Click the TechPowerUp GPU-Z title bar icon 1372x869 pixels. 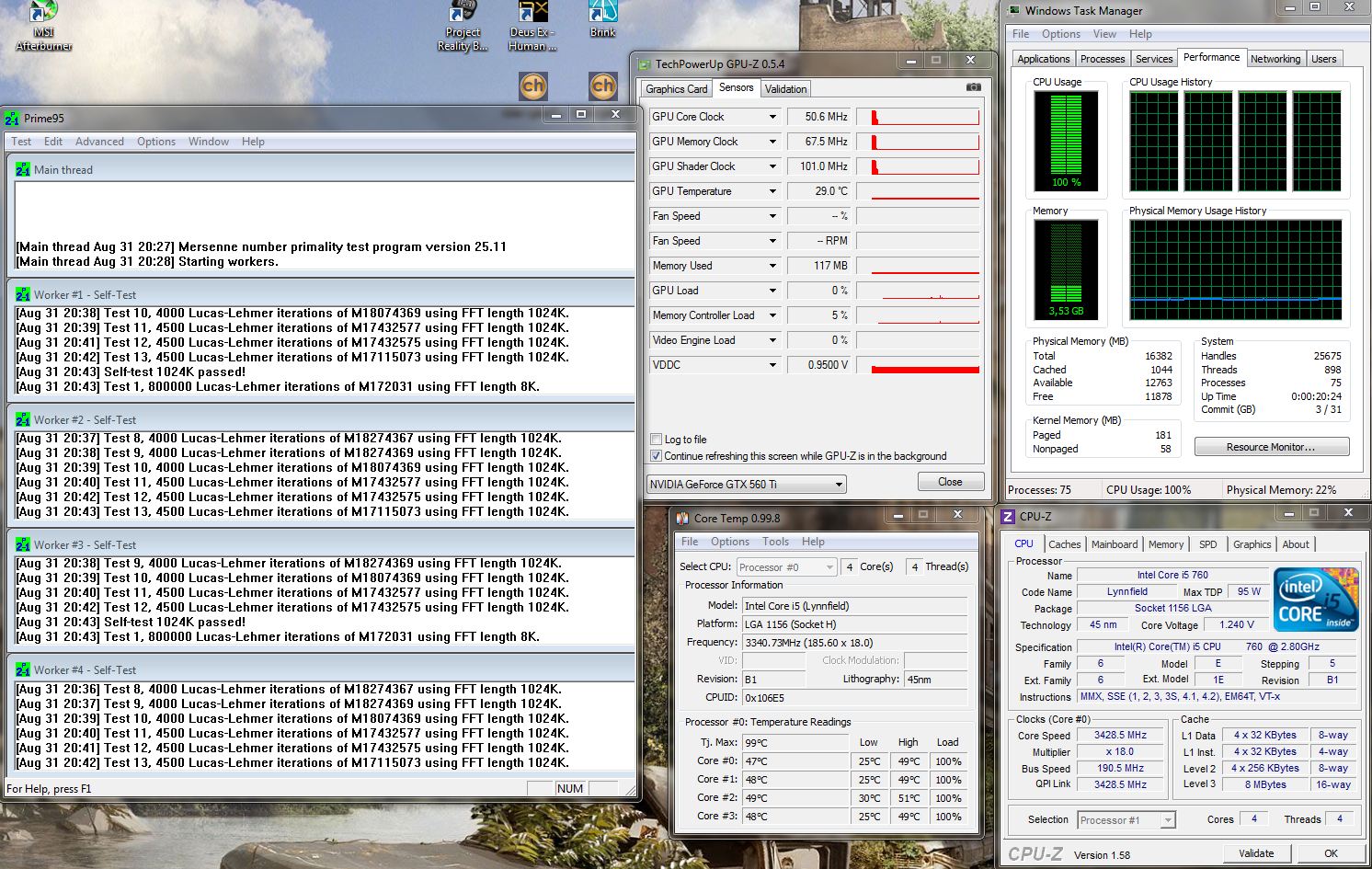[644, 64]
